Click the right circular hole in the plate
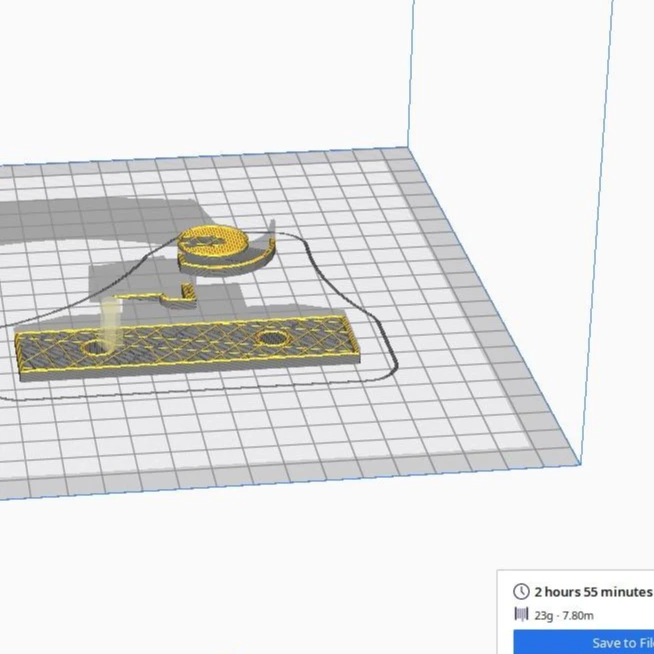 coord(273,337)
